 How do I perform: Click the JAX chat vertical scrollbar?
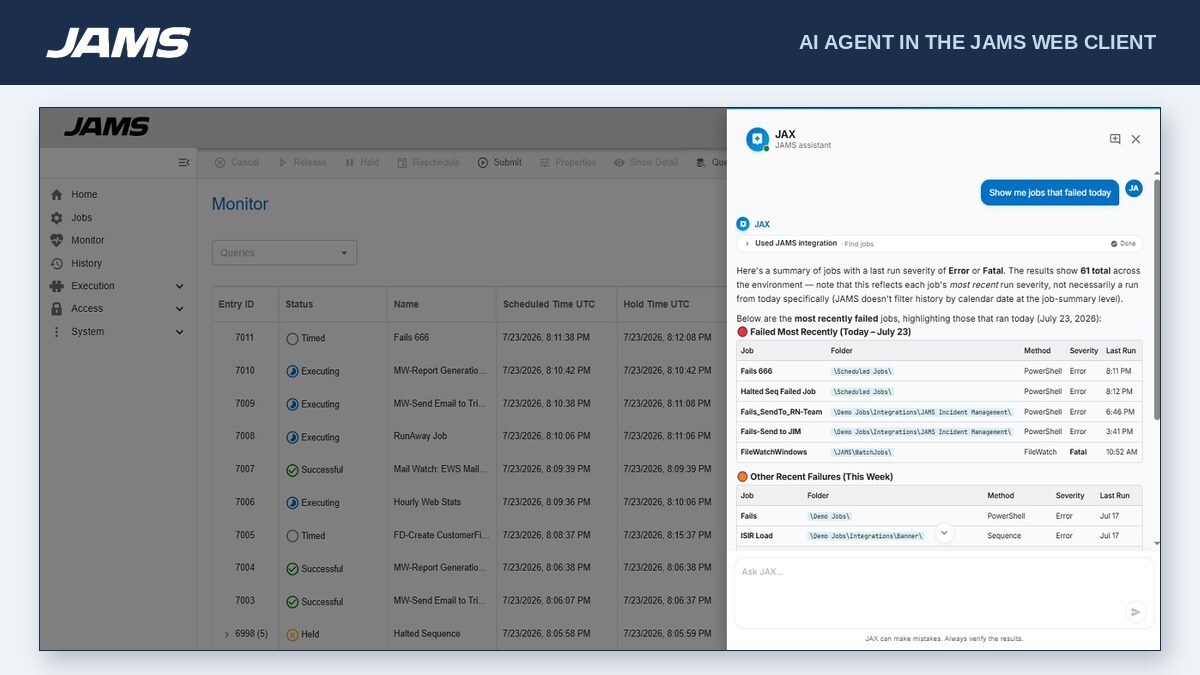tap(1157, 300)
